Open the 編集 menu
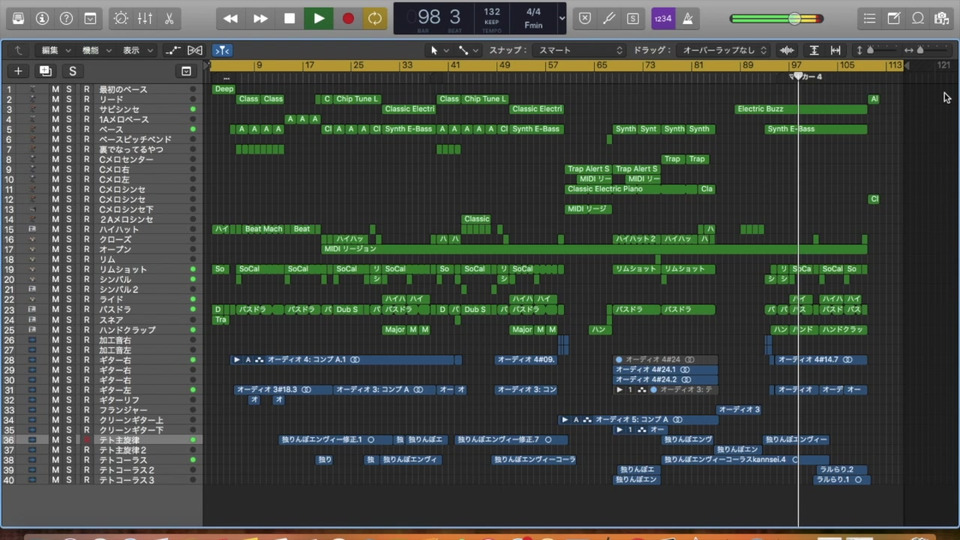This screenshot has width=960, height=540. click(56, 50)
